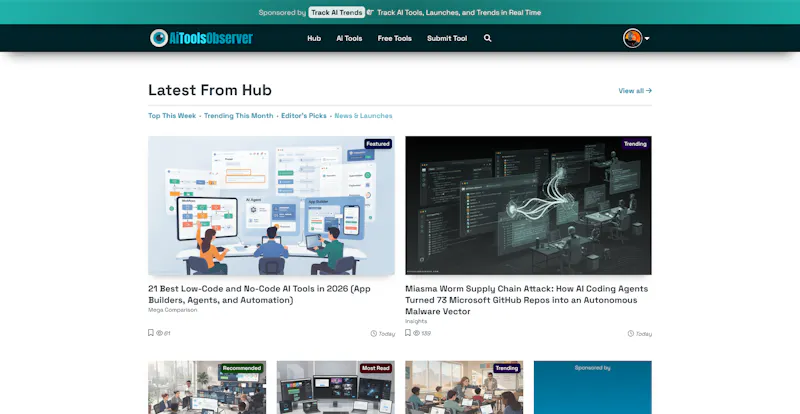Select the Top This Week tab

coord(172,116)
